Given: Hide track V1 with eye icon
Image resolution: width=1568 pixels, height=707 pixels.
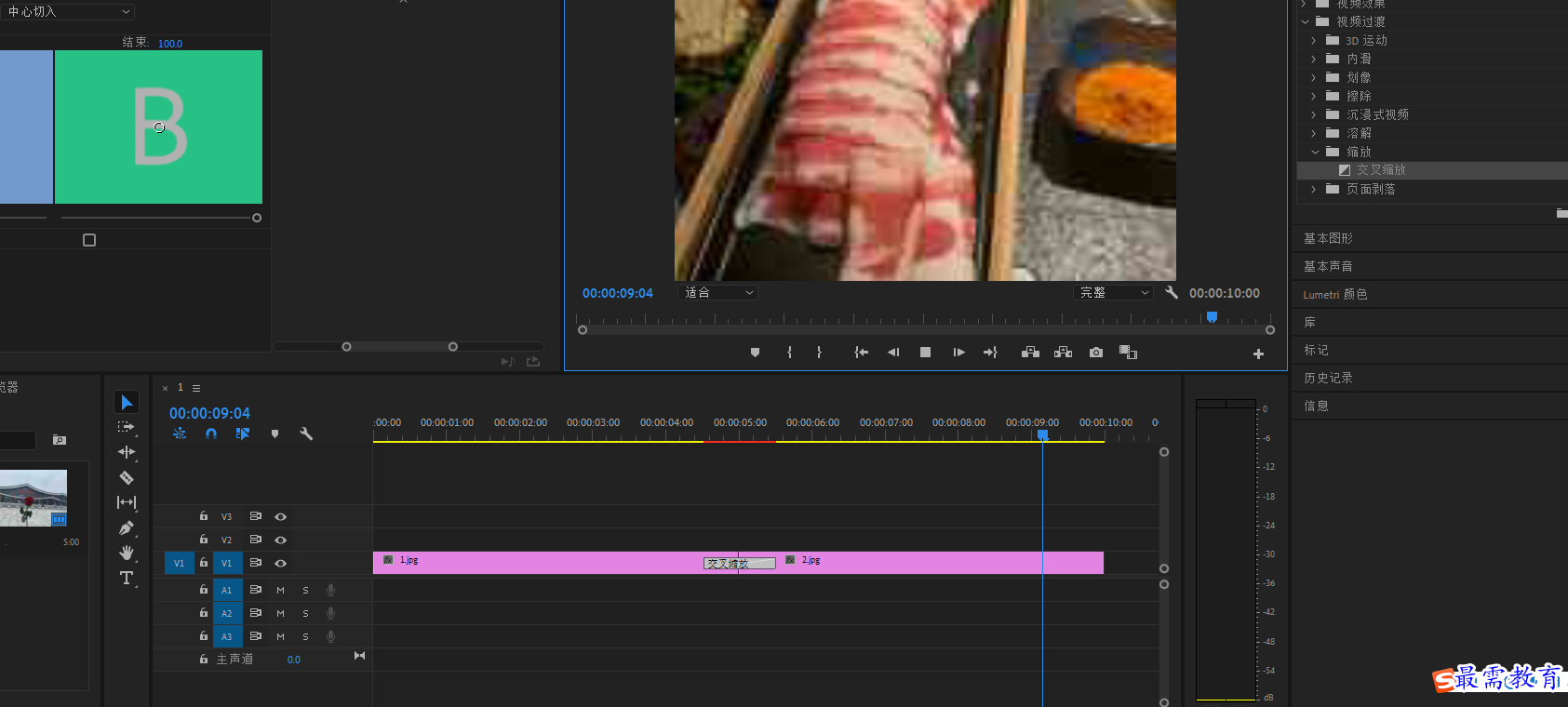Looking at the screenshot, I should (x=280, y=563).
